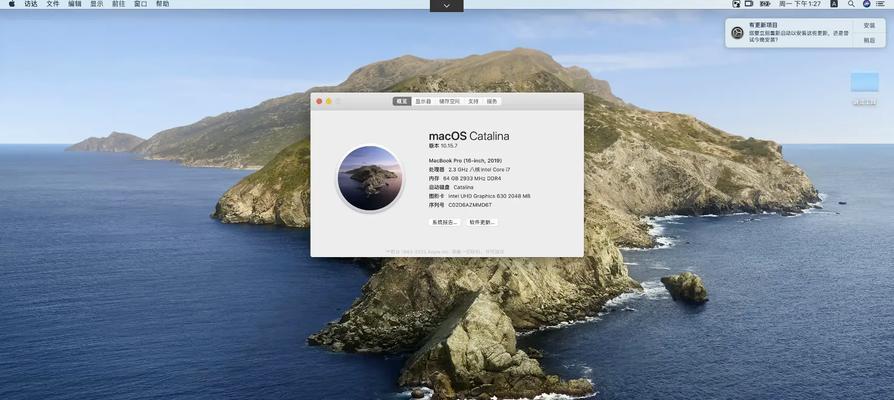Click the Intel UHD Graphics 630 text
894x400 pixels.
489,196
